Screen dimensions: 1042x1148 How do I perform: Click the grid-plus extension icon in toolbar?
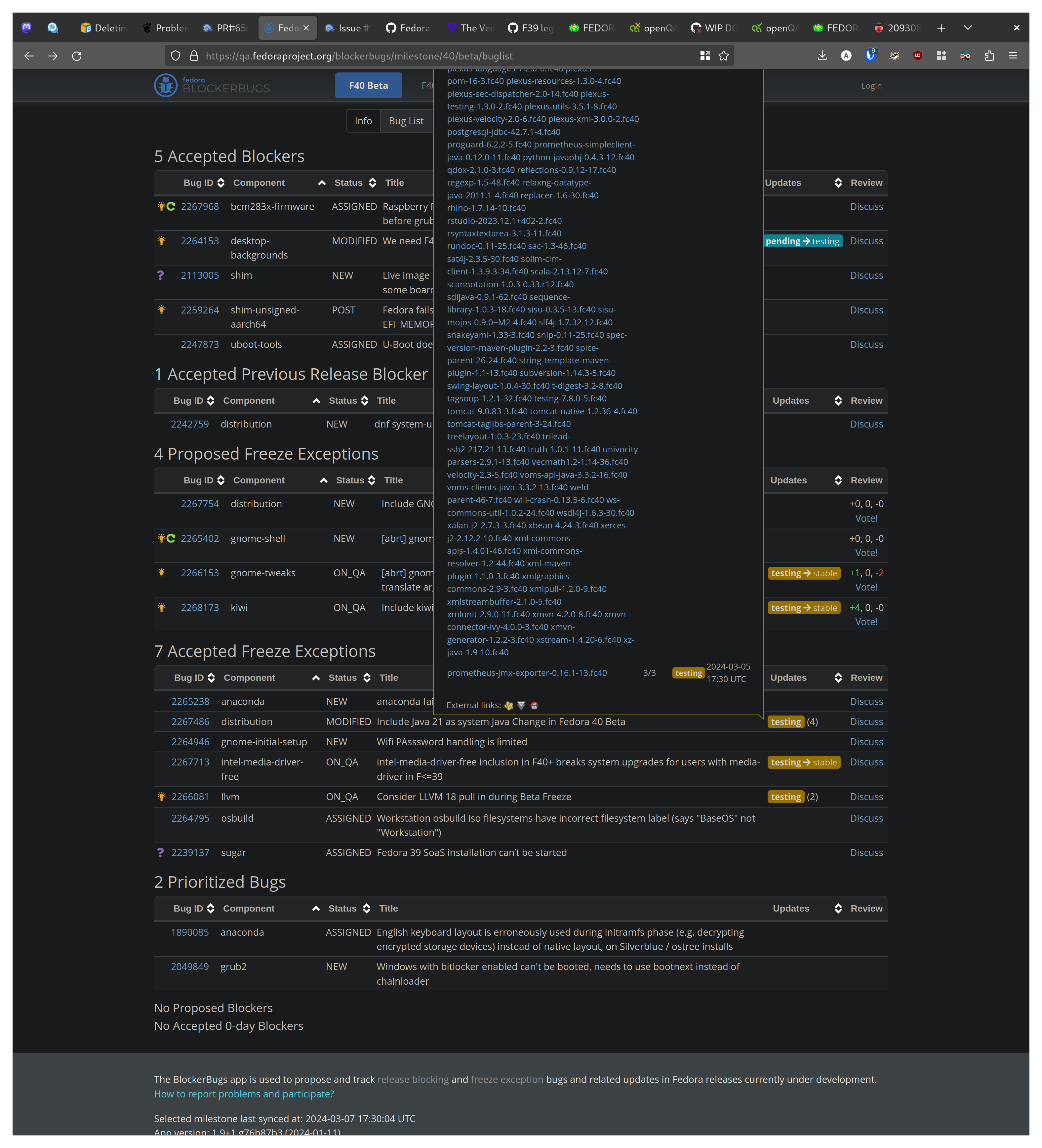pyautogui.click(x=941, y=56)
